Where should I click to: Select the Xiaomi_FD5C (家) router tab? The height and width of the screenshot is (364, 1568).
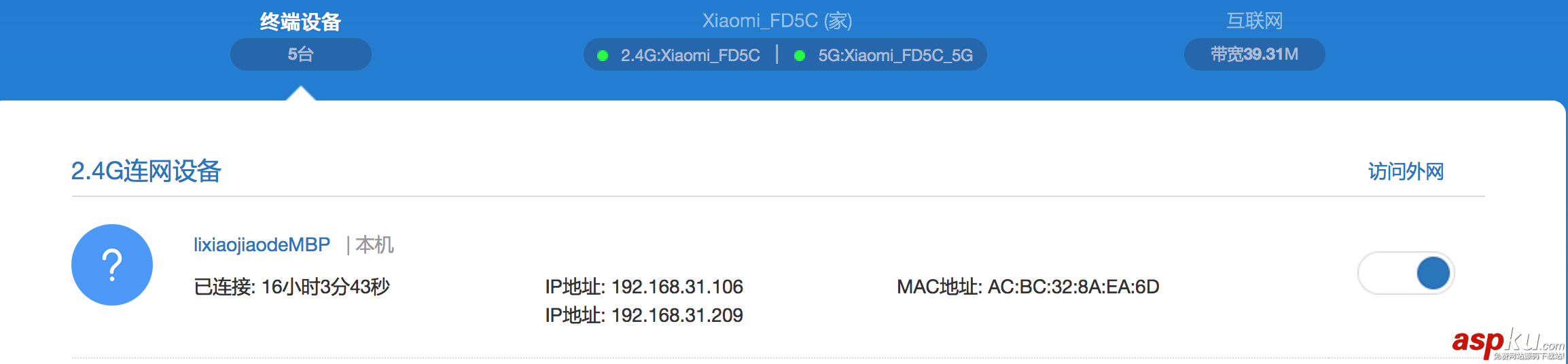point(777,21)
